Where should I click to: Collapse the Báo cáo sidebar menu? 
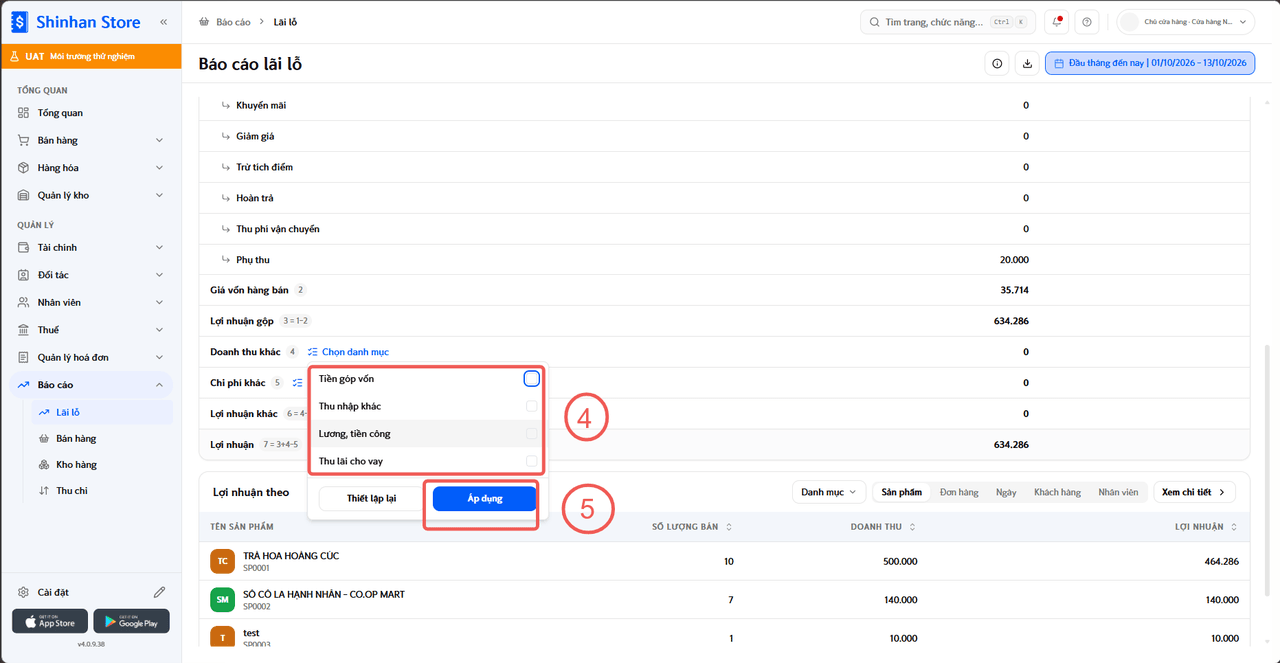91,385
